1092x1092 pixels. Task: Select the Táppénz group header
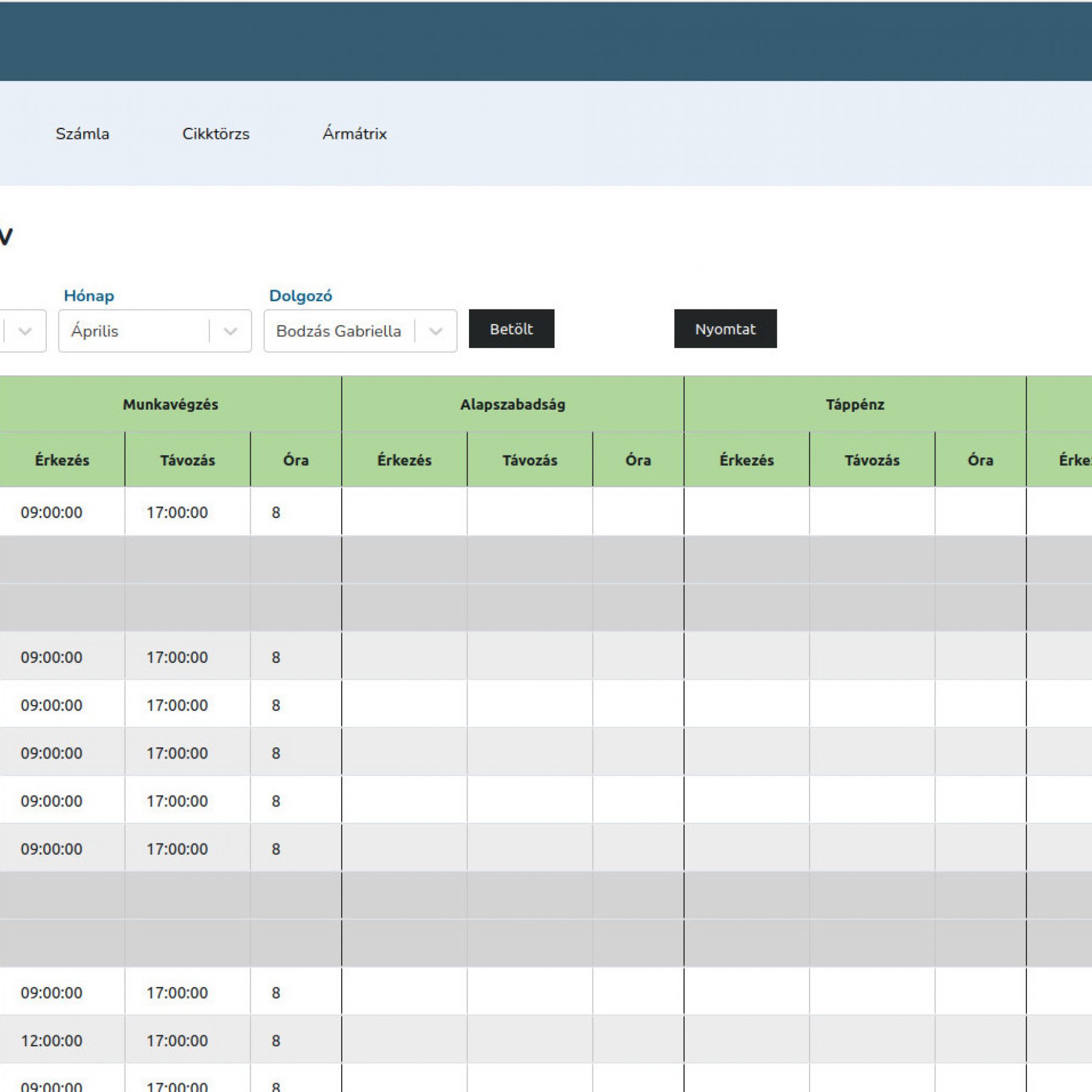tap(855, 404)
